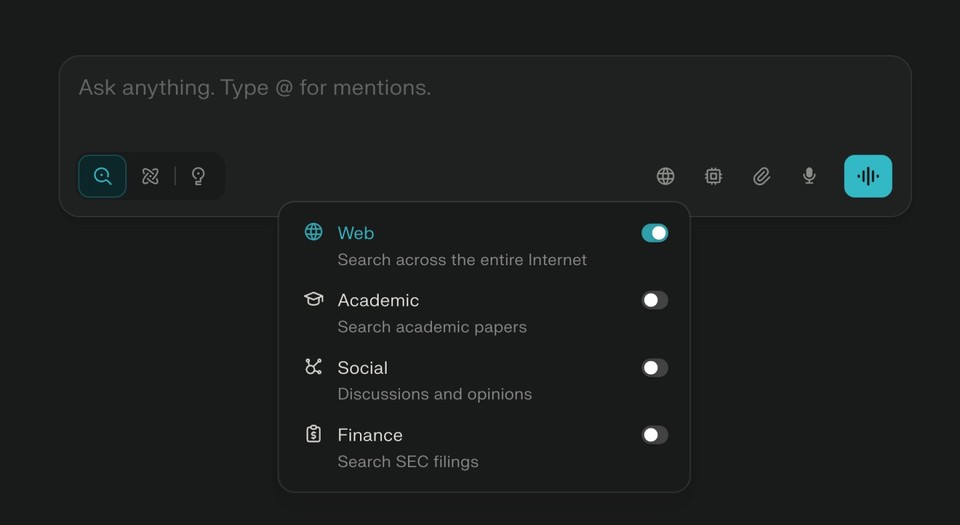
Task: Disable the Web search toggle
Action: tap(654, 233)
